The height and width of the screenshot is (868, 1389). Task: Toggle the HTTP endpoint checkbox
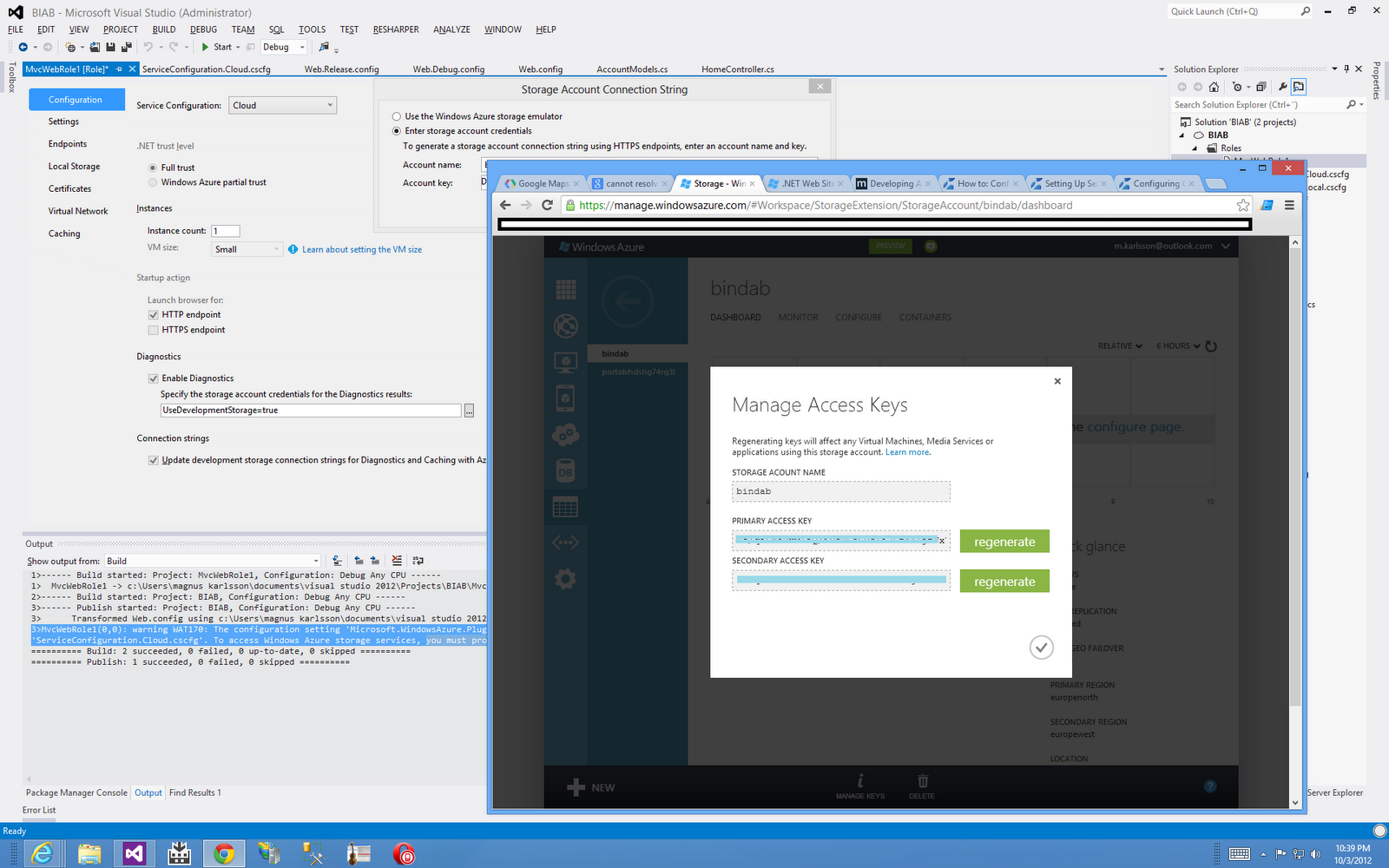tap(154, 315)
